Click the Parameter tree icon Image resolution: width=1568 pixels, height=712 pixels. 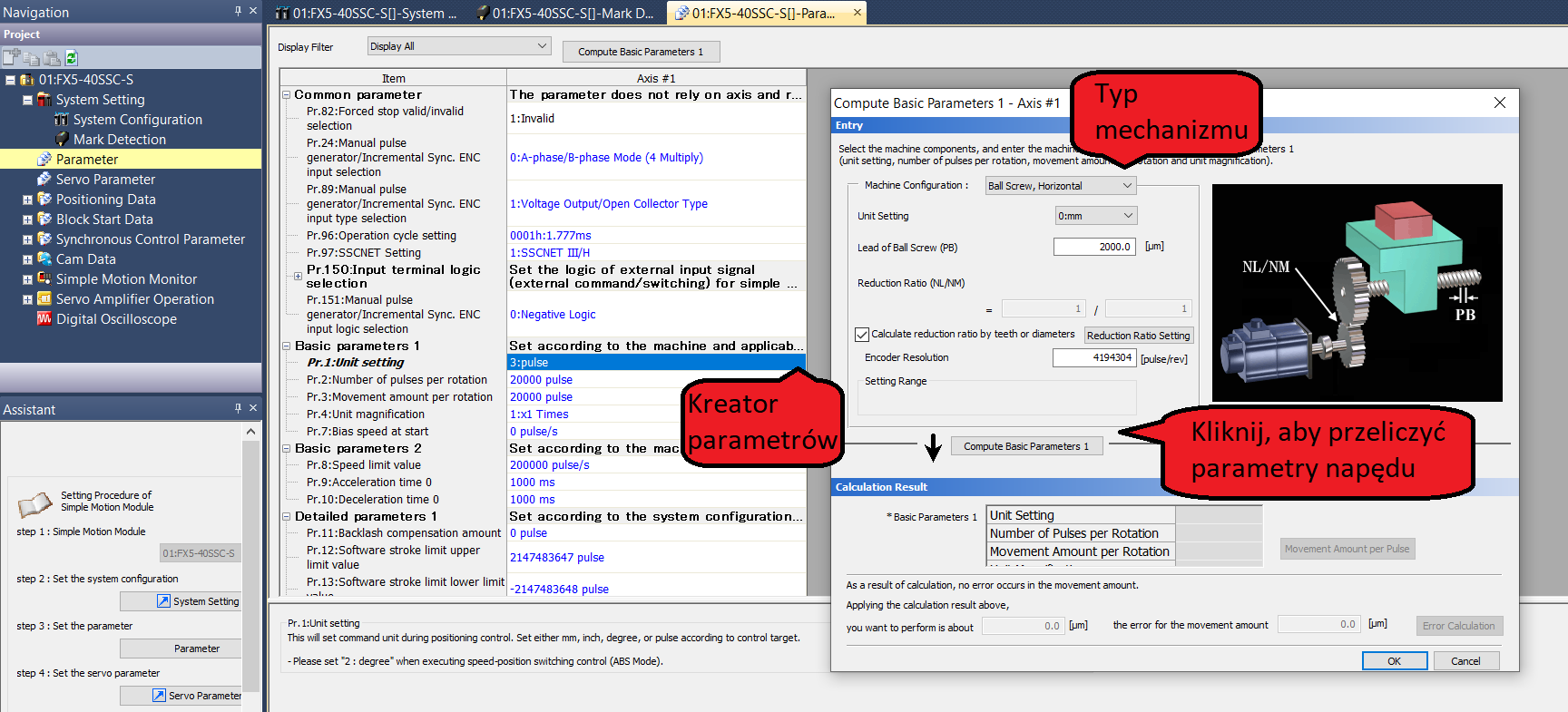click(x=44, y=160)
